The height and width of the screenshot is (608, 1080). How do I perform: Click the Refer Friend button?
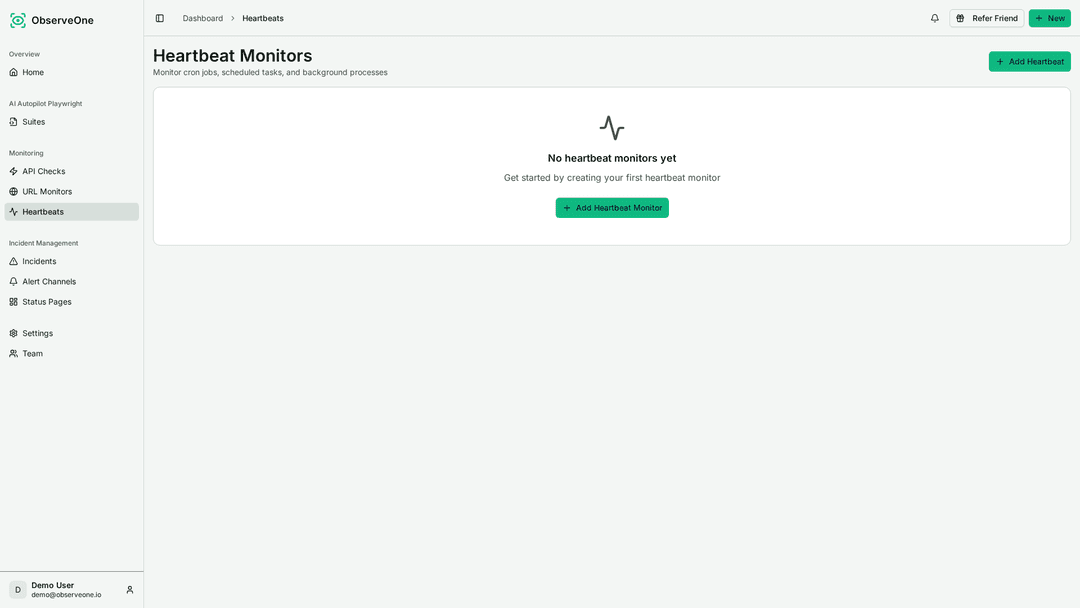tap(987, 19)
